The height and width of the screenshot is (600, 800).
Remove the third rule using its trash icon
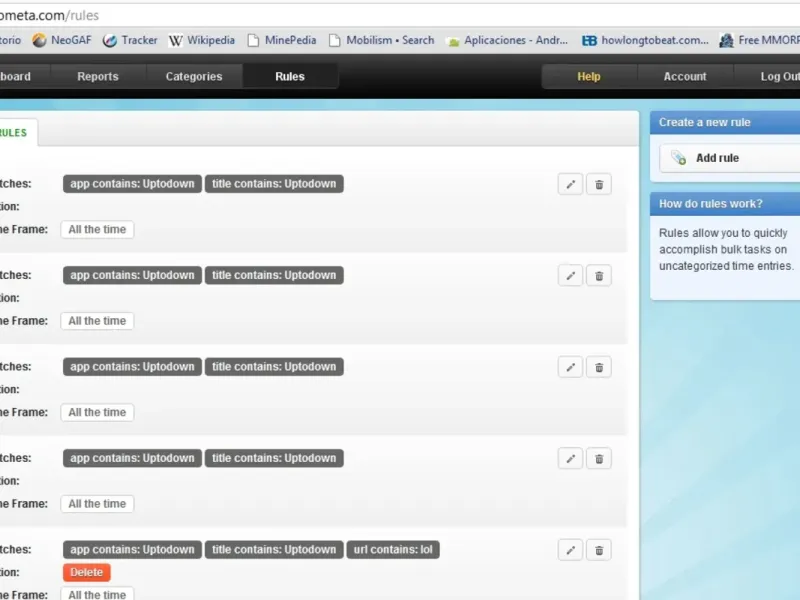coord(599,367)
